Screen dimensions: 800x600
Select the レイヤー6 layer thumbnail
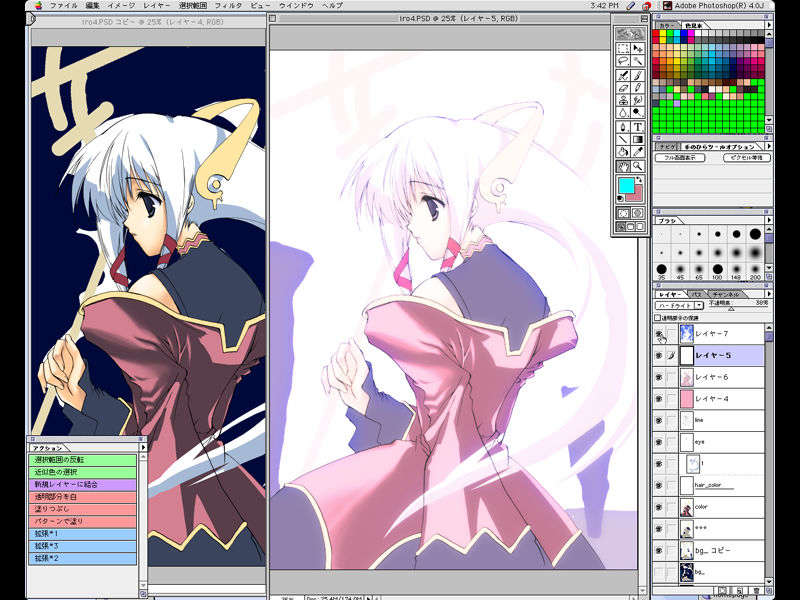pyautogui.click(x=687, y=377)
